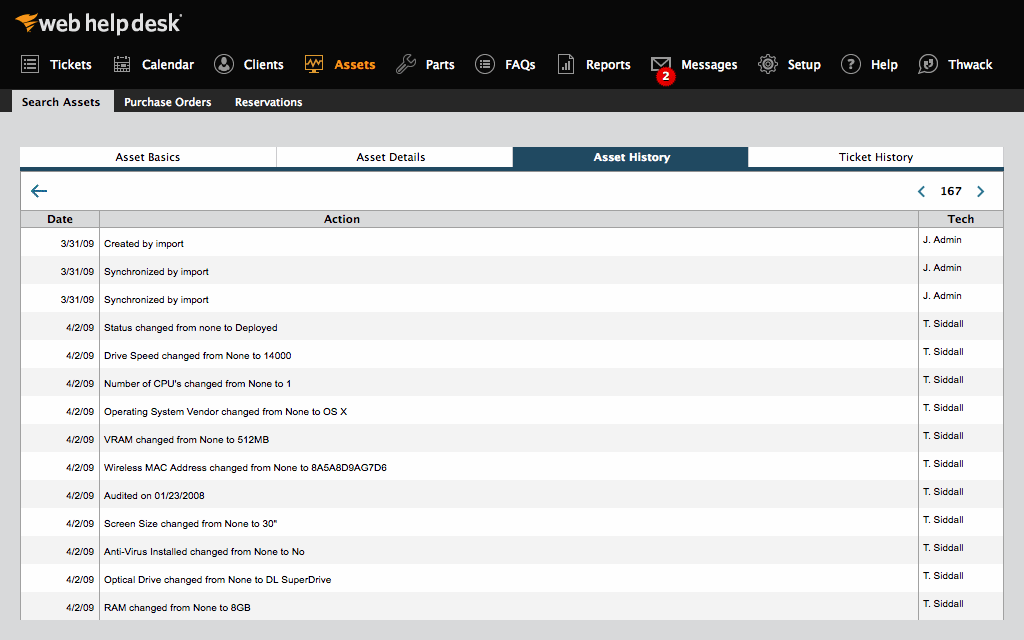Open Setup using the gear icon
The width and height of the screenshot is (1024, 640).
[x=767, y=64]
